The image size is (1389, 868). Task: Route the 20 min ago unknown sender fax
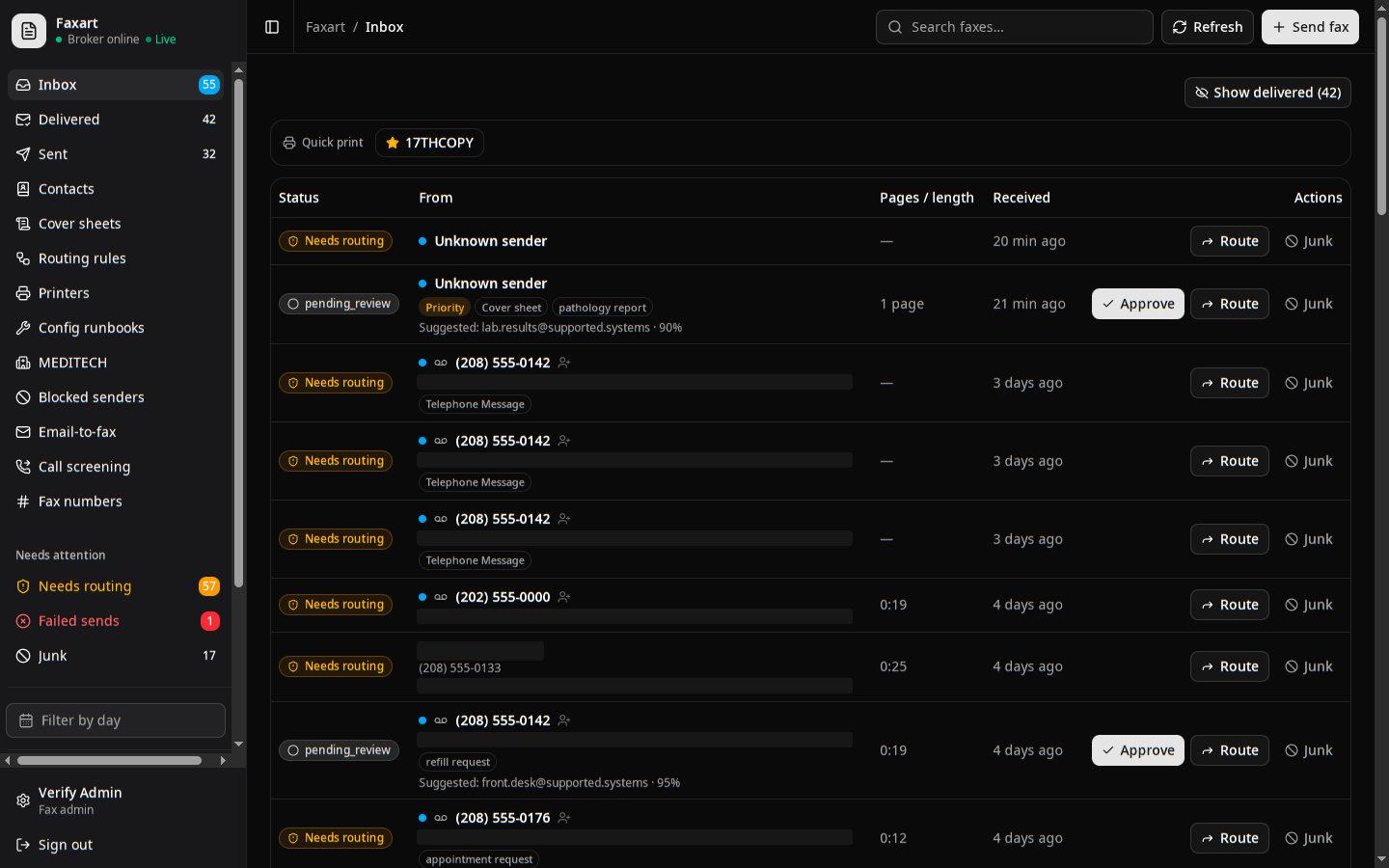(x=1230, y=241)
